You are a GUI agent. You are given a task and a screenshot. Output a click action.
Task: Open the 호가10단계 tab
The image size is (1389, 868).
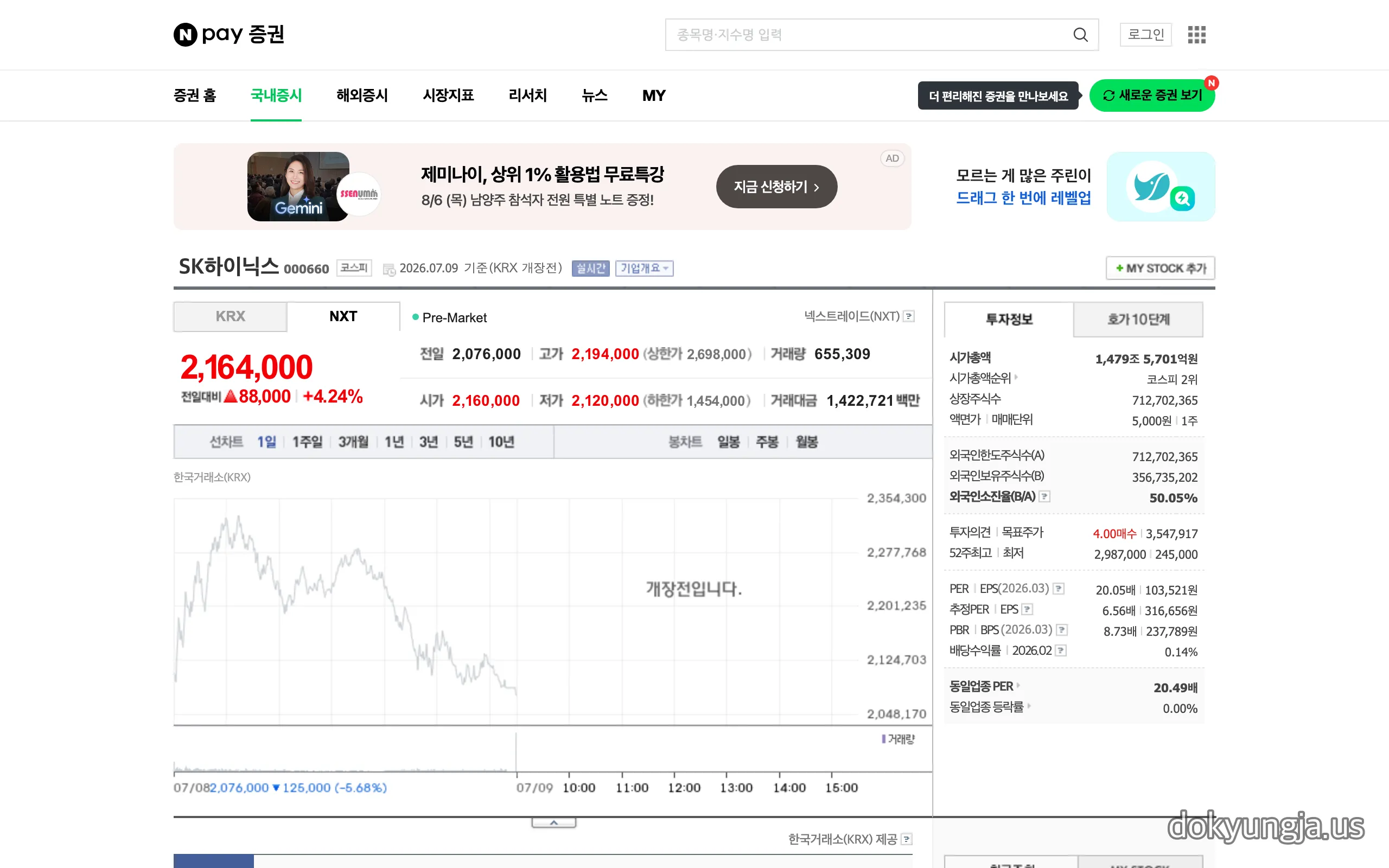click(1138, 319)
